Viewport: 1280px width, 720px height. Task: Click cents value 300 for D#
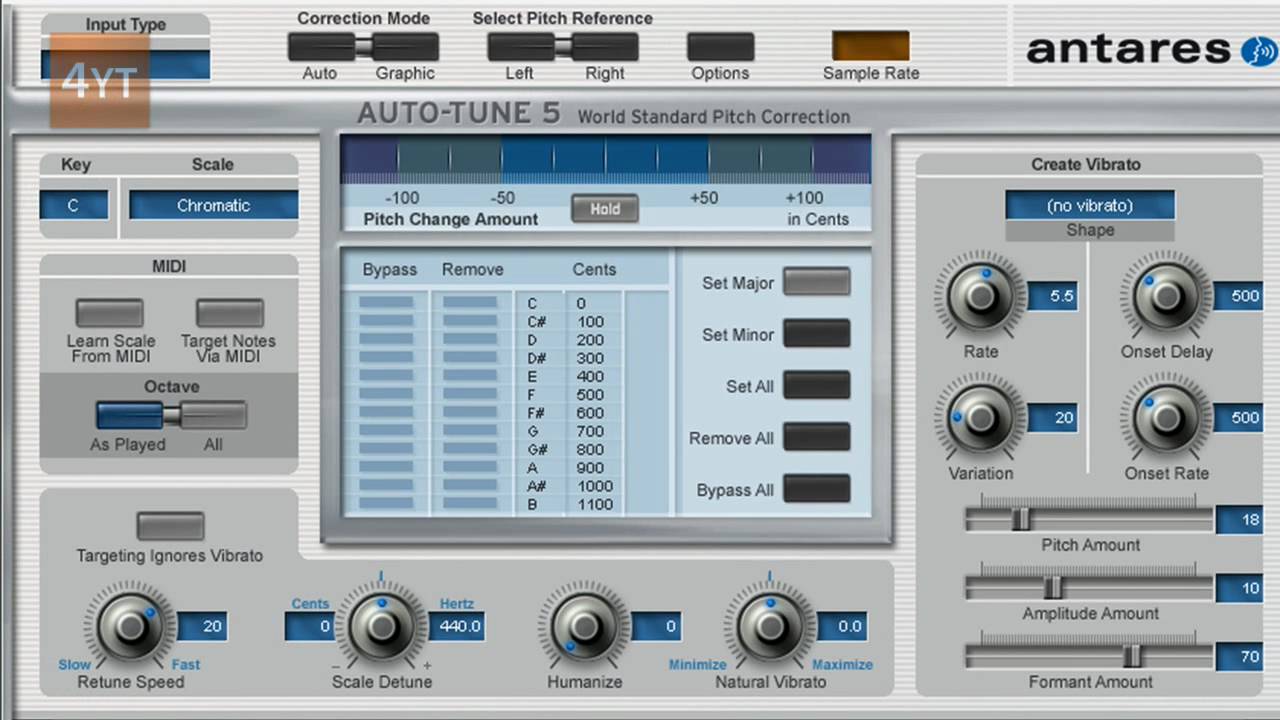coord(590,358)
